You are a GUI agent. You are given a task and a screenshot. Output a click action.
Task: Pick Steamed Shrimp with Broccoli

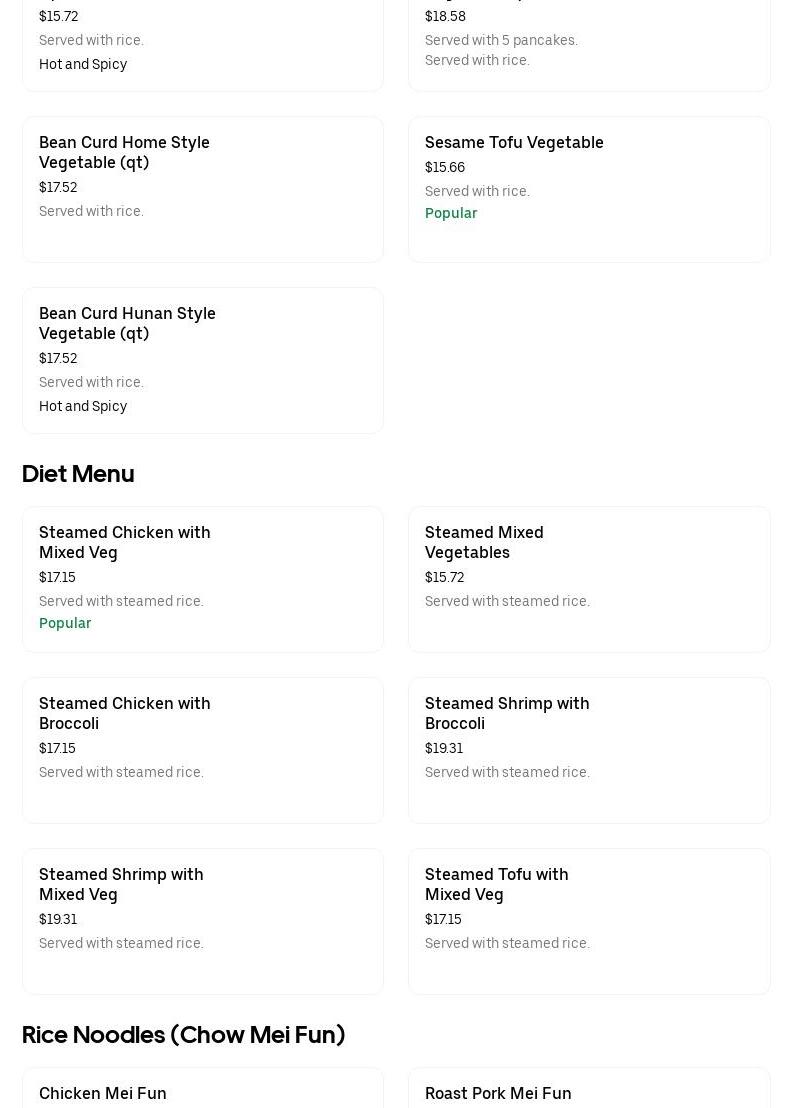coord(507,713)
